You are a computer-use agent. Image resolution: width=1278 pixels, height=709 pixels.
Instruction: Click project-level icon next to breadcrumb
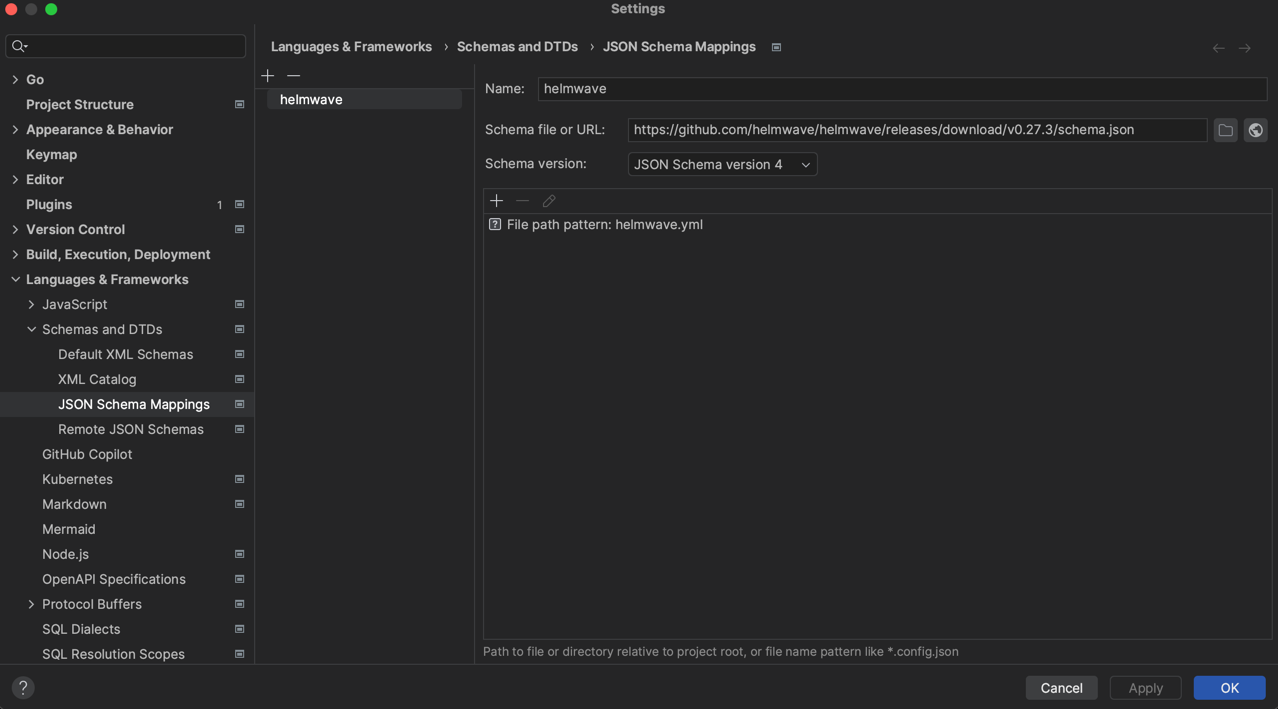click(x=776, y=47)
